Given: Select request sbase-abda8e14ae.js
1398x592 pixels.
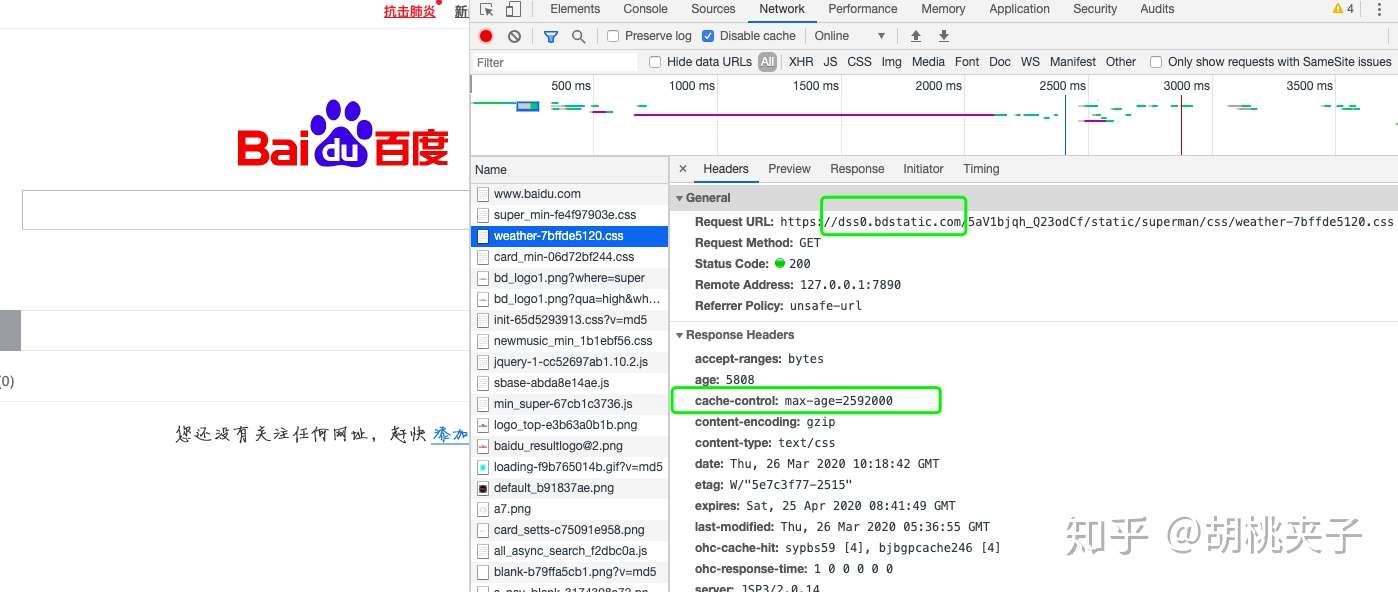Looking at the screenshot, I should coord(569,383).
